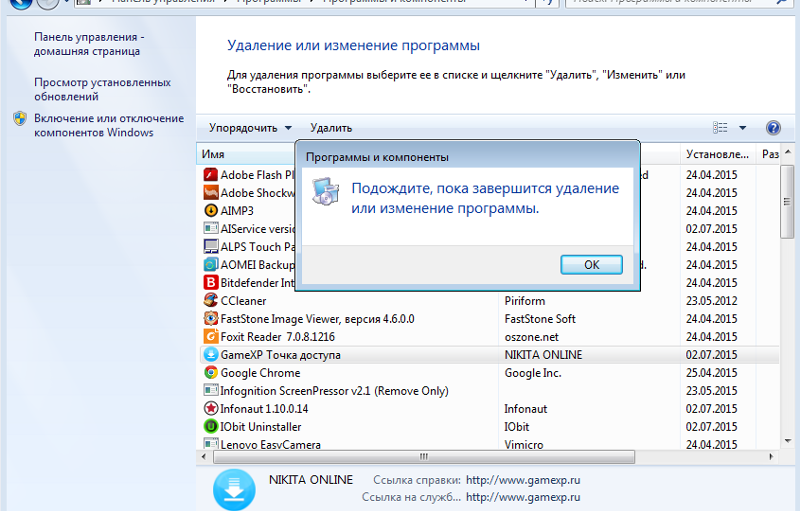This screenshot has height=511, width=800.
Task: Open Просмотр установленных обновлений link
Action: 103,89
